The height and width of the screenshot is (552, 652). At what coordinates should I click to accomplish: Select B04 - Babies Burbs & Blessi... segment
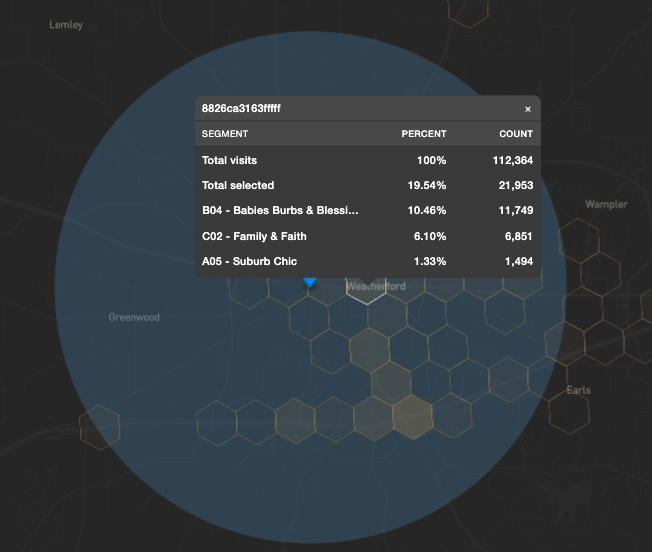(x=280, y=210)
